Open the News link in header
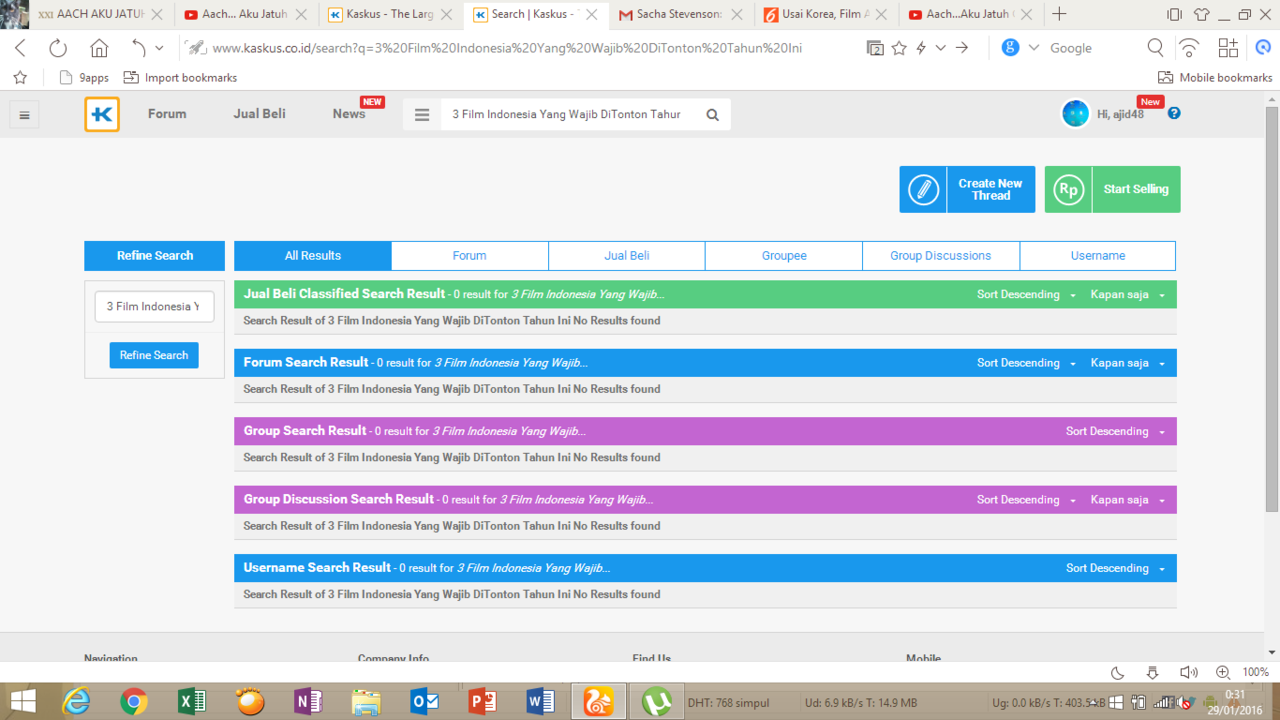This screenshot has height=720, width=1280. (349, 114)
